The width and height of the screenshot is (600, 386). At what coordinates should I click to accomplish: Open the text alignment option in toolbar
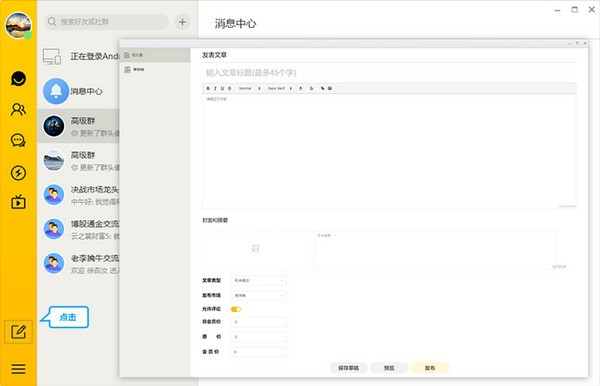pyautogui.click(x=311, y=88)
